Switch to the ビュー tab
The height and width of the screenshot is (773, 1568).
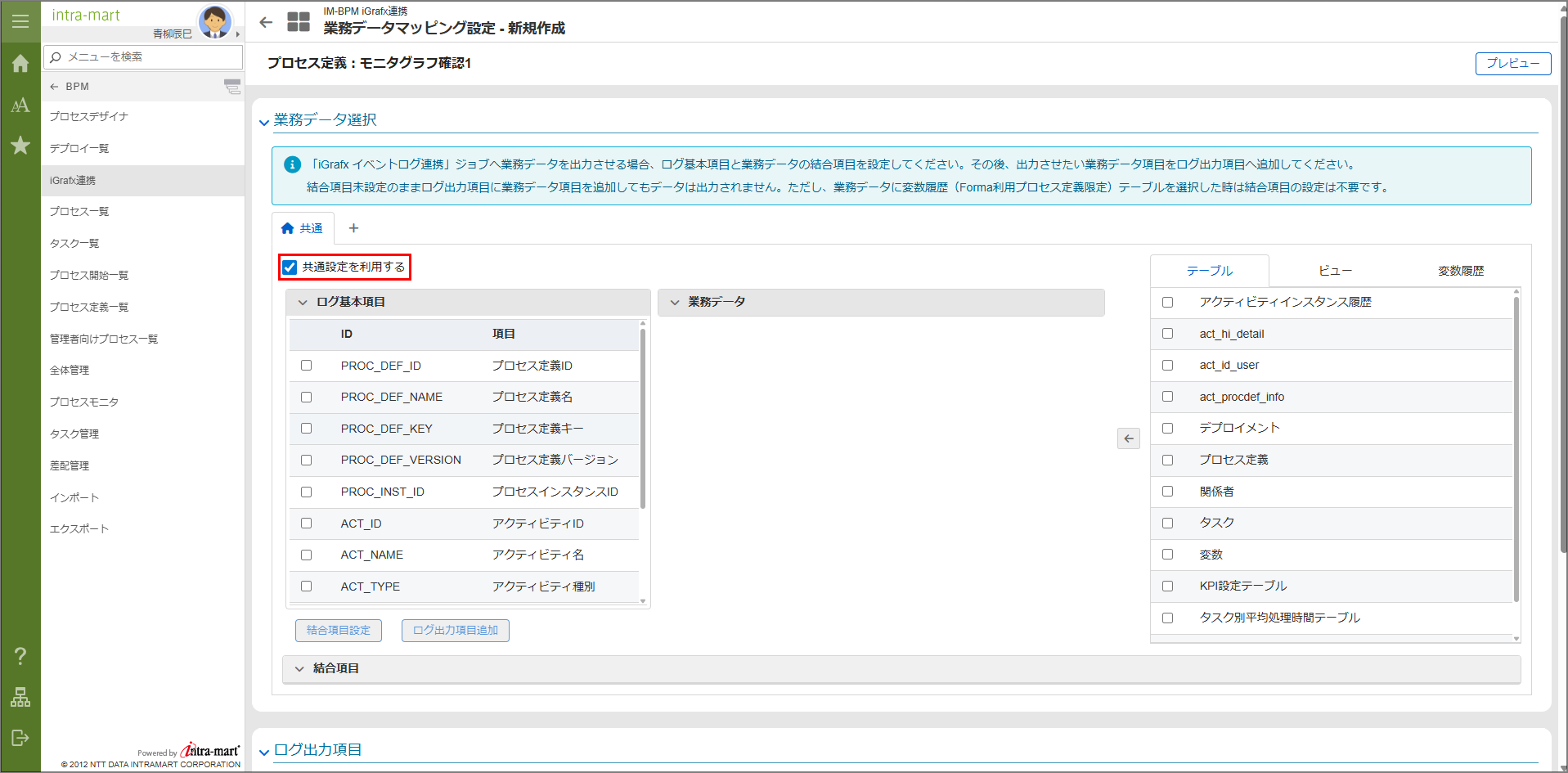pyautogui.click(x=1334, y=271)
